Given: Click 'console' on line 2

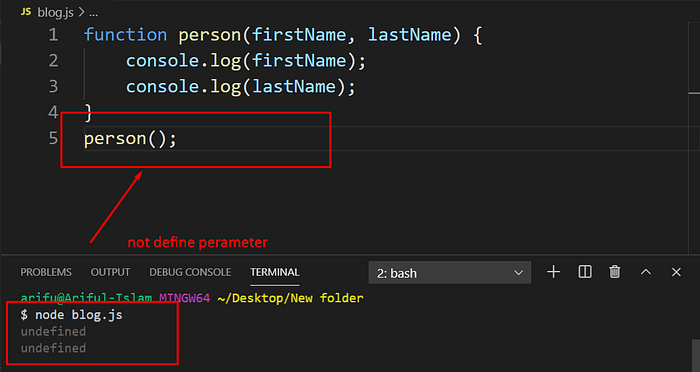Looking at the screenshot, I should [x=162, y=61].
